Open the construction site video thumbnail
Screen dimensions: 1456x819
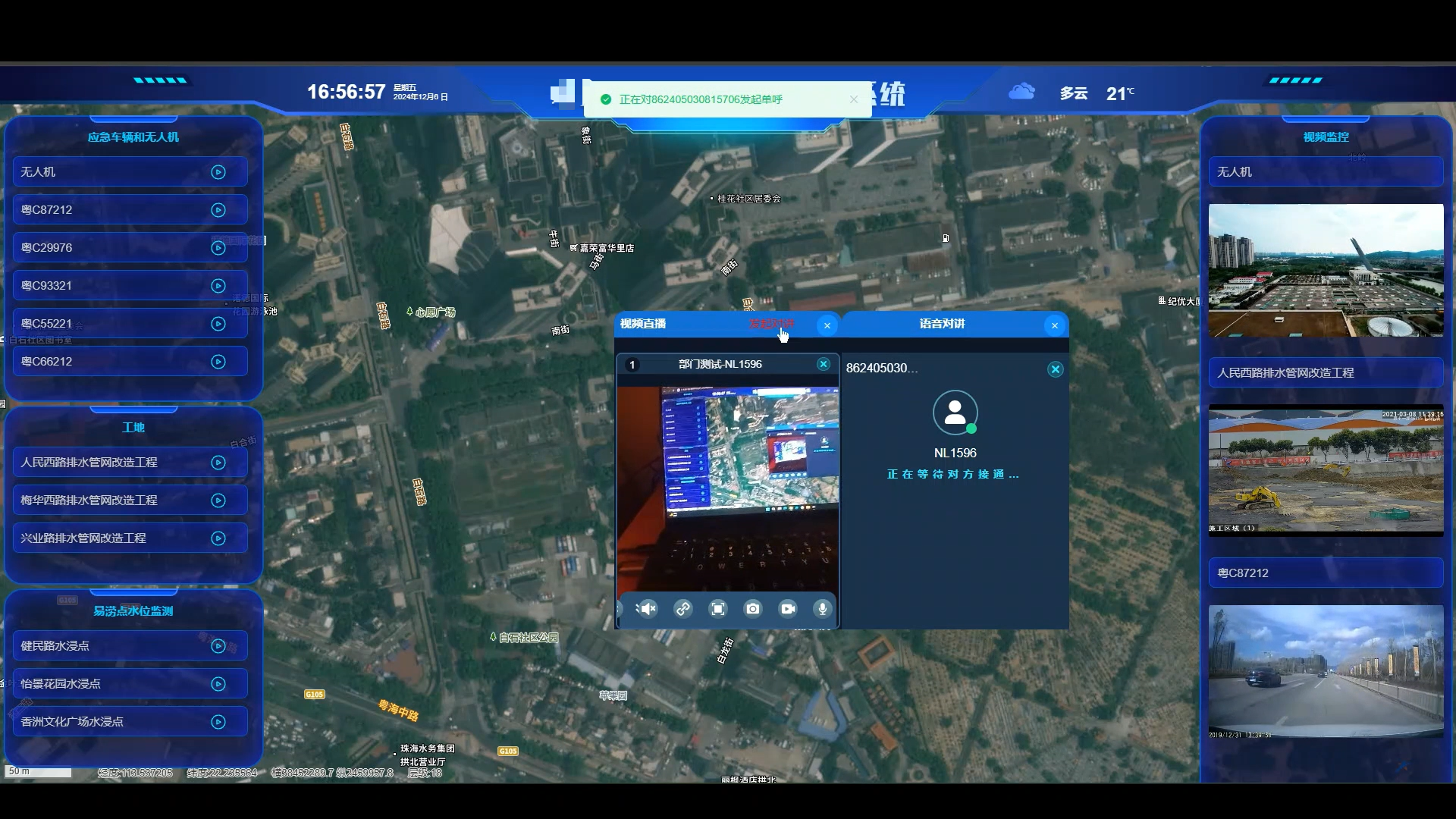[1326, 471]
